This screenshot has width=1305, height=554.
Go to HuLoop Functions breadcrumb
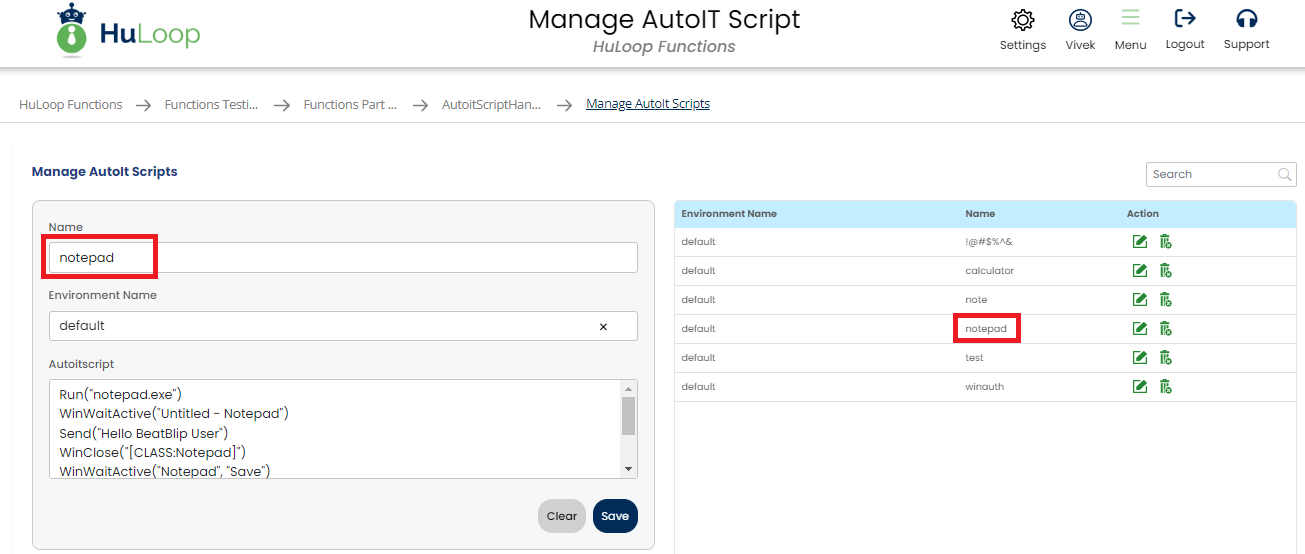(x=71, y=104)
